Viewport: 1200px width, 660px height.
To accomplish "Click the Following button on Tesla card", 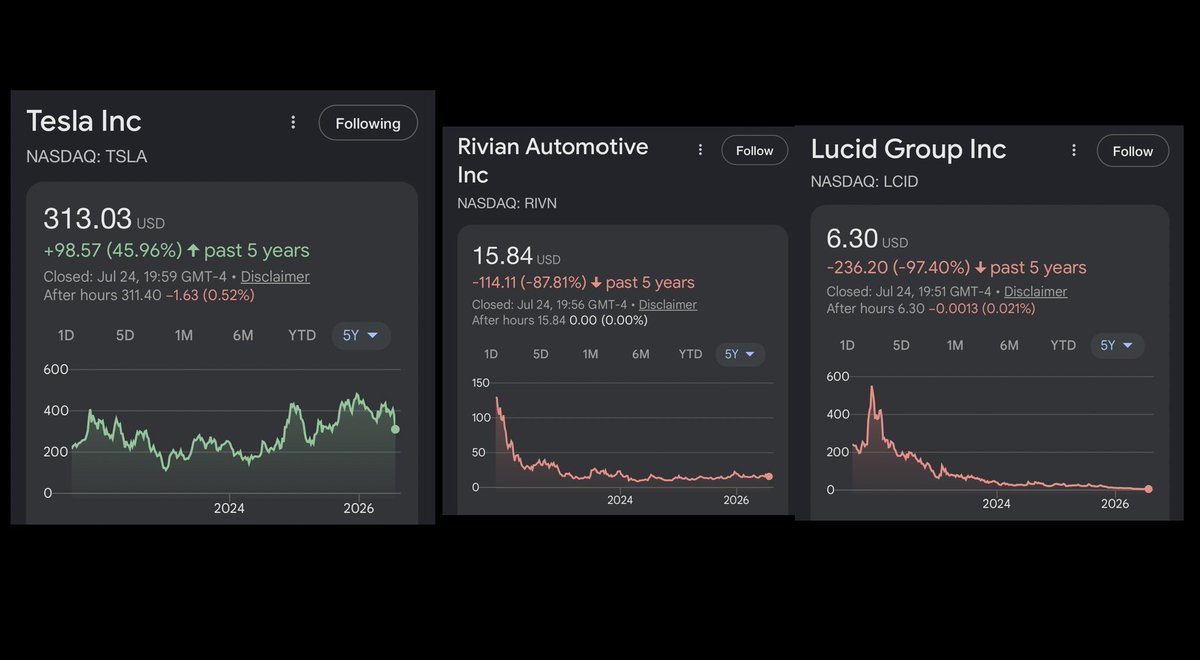I will click(368, 123).
